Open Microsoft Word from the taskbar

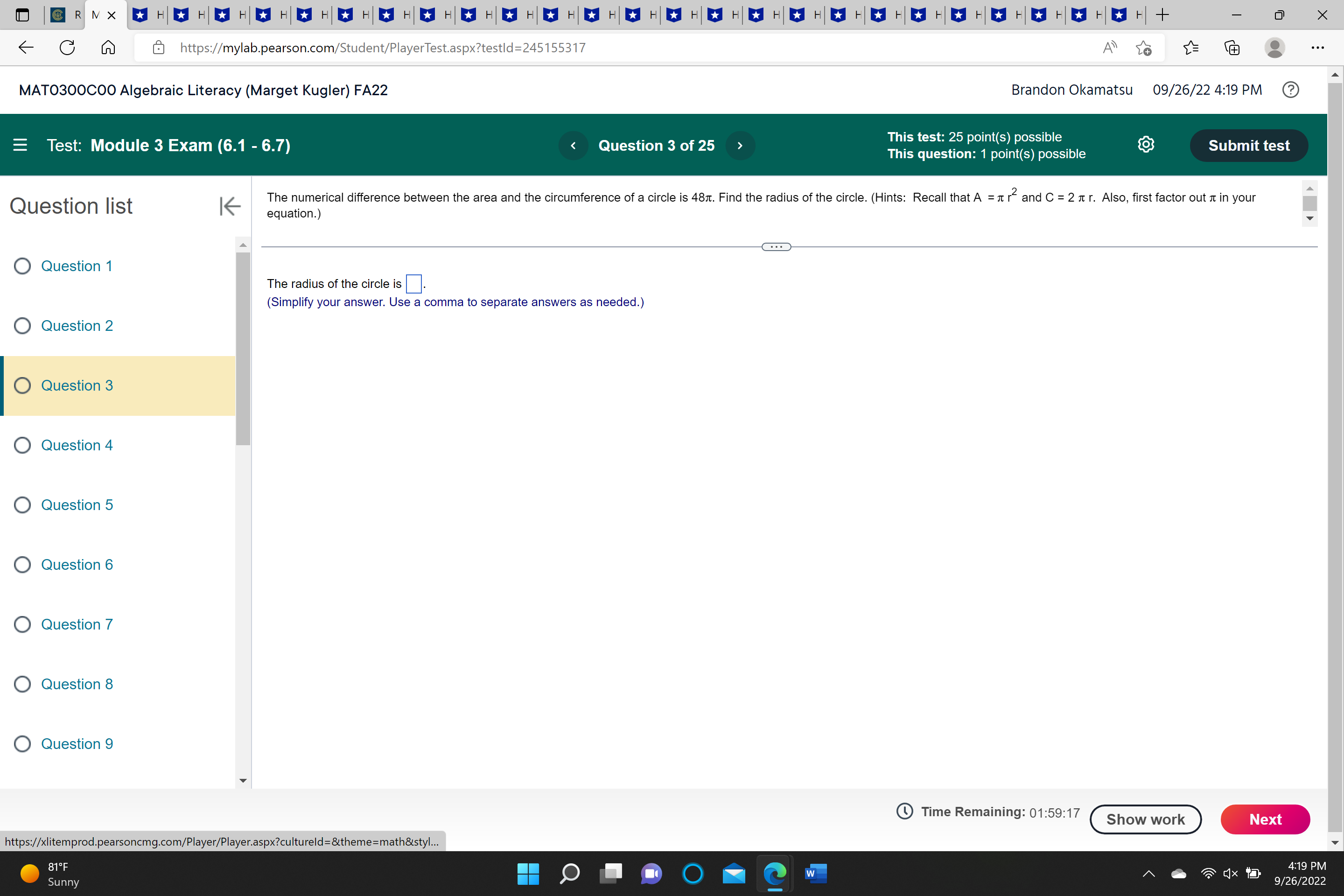click(x=815, y=873)
